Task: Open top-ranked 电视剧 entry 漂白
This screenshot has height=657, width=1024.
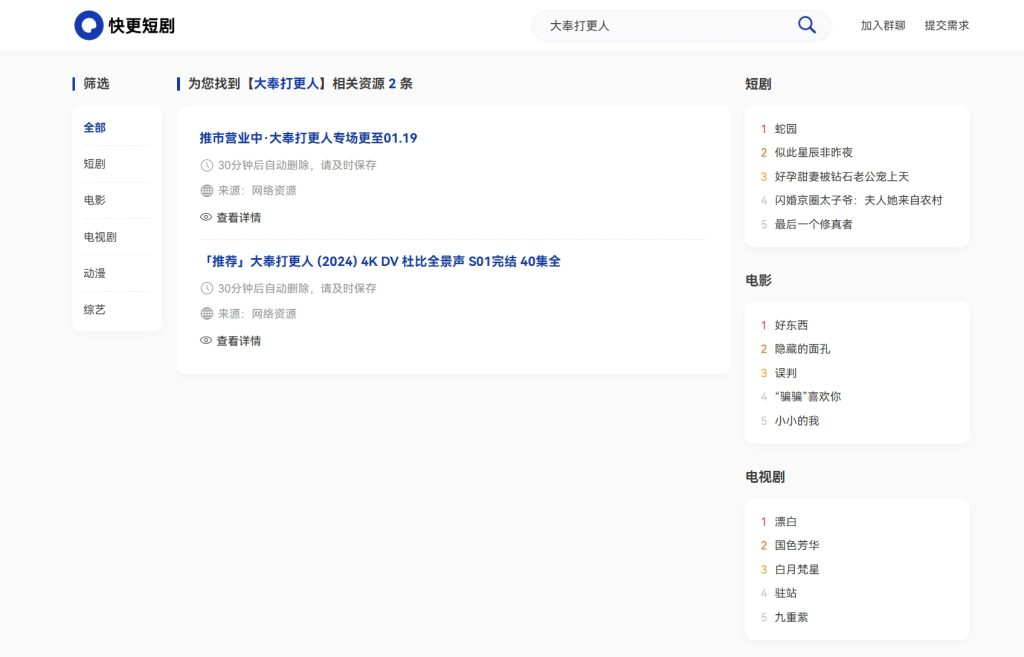Action: click(785, 521)
